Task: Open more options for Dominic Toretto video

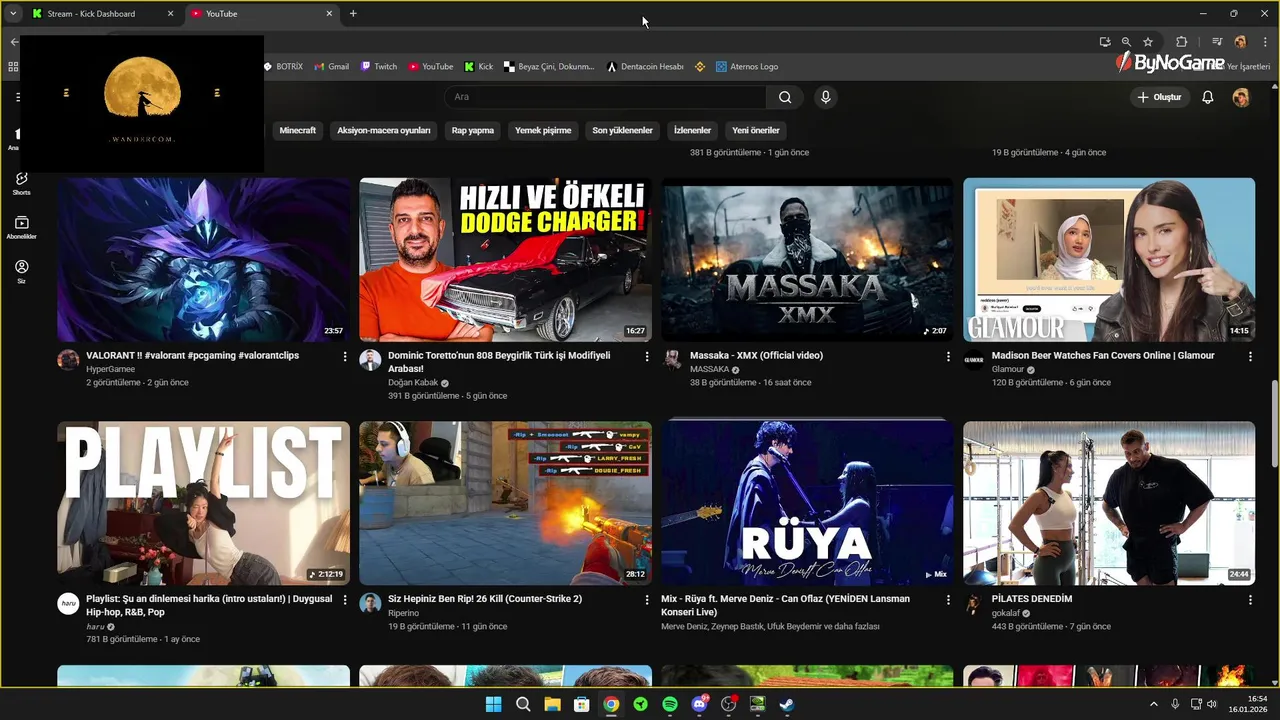Action: click(x=647, y=356)
